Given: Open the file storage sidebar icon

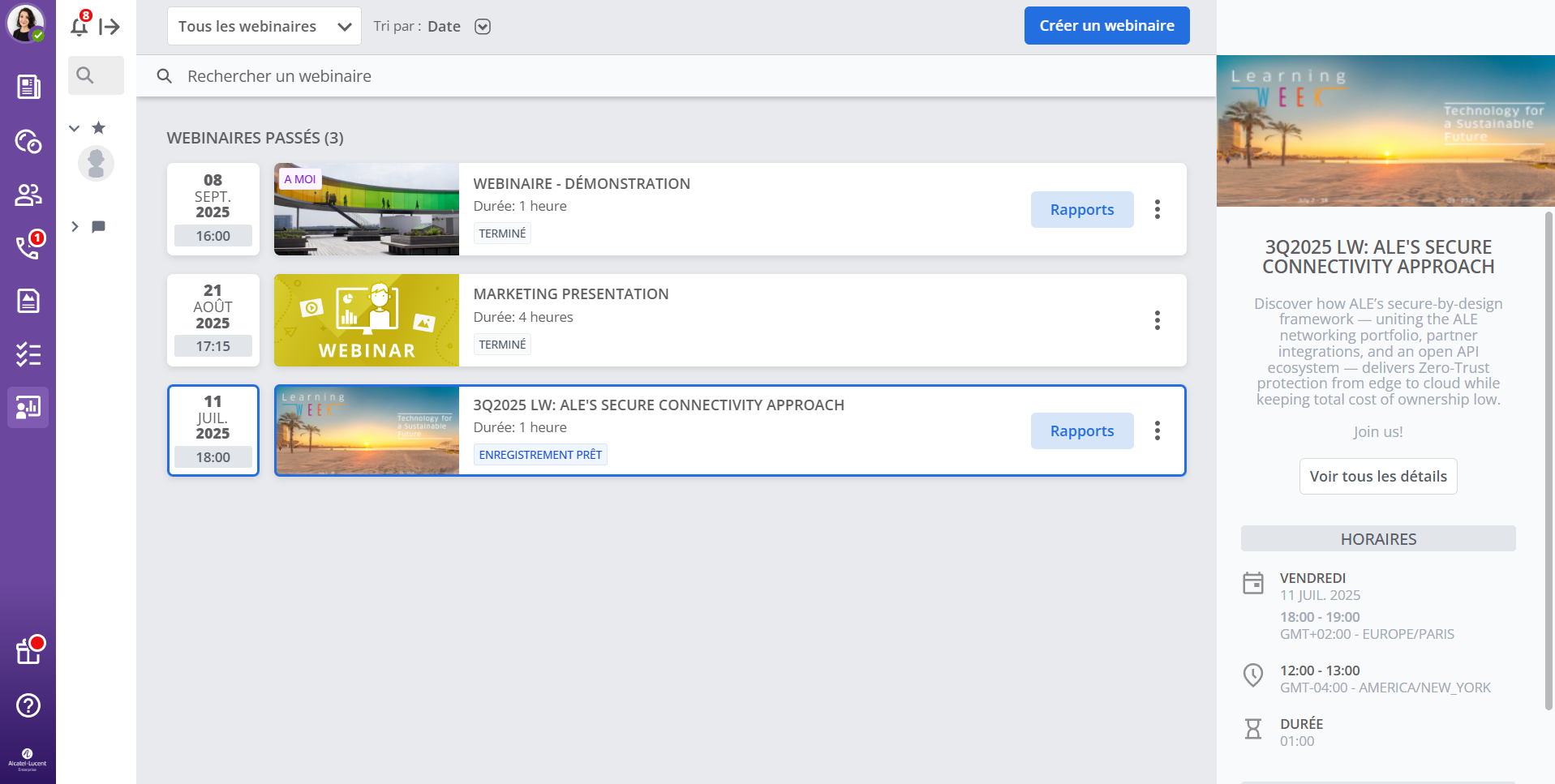Looking at the screenshot, I should (x=28, y=301).
